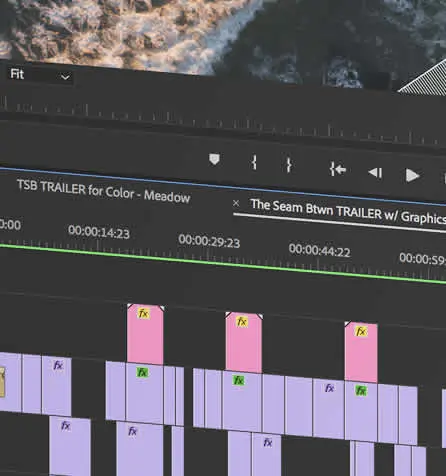Click the Mark In bracket icon
The image size is (446, 476).
coord(254,162)
